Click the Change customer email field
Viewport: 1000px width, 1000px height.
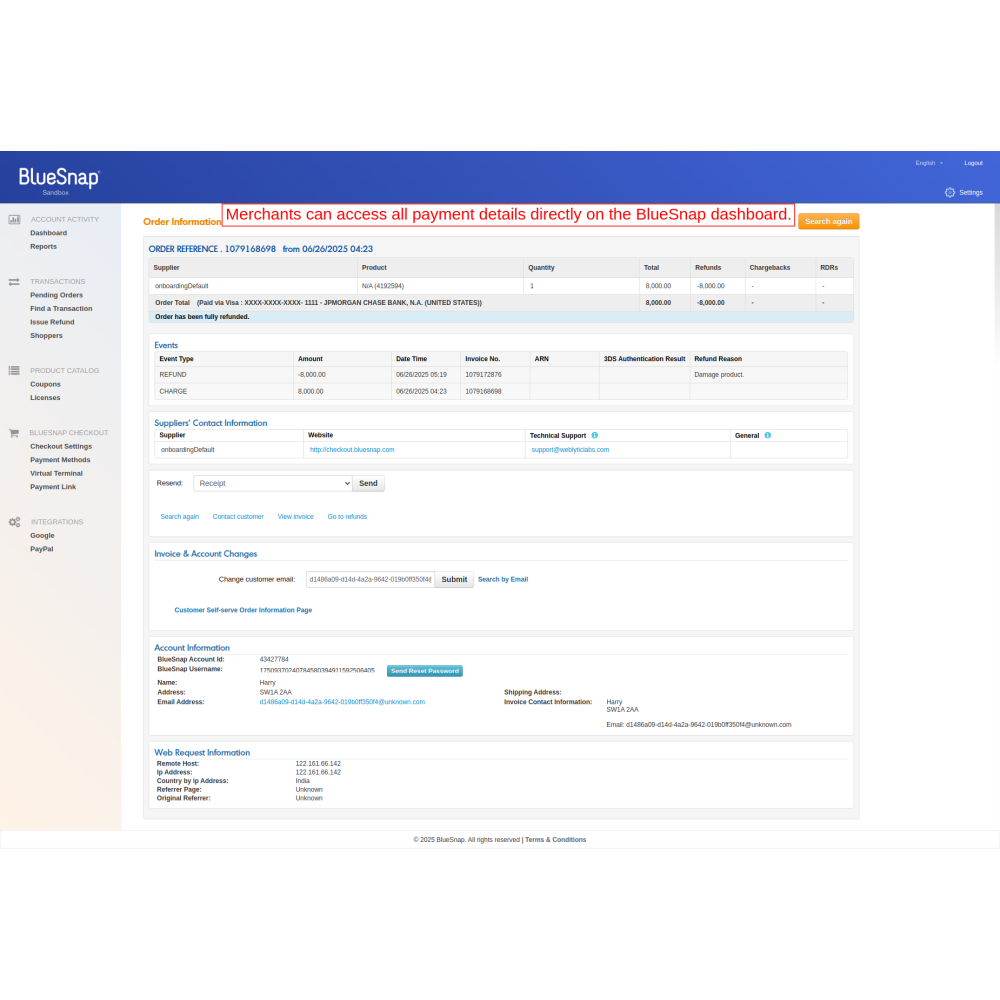click(369, 579)
